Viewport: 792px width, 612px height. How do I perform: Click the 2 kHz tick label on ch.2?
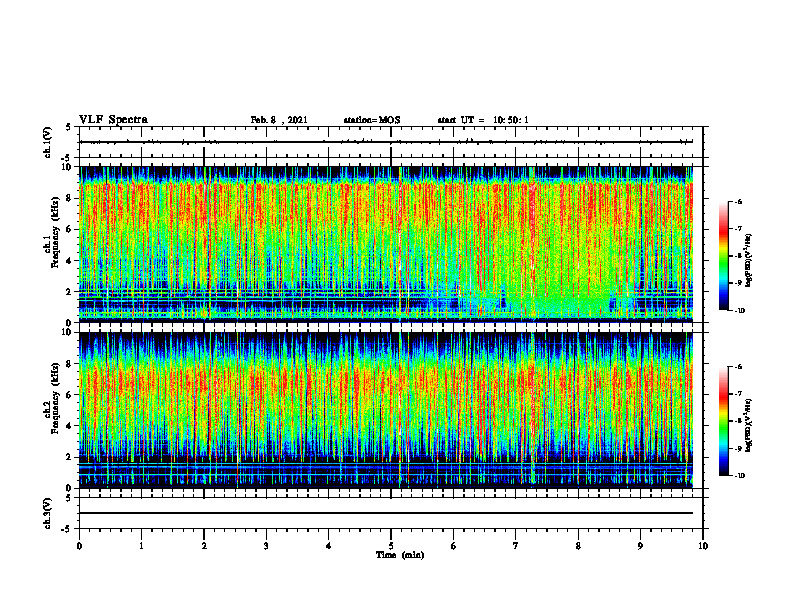click(x=70, y=457)
